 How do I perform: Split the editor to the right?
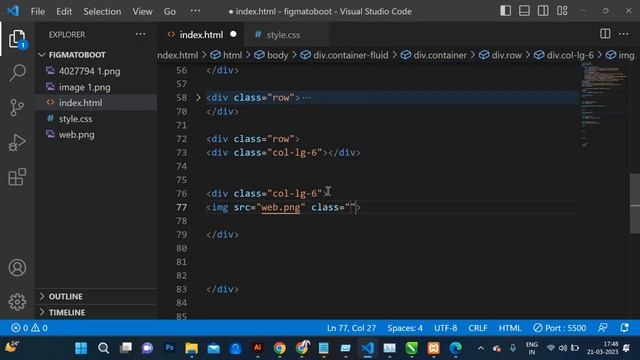(x=605, y=34)
